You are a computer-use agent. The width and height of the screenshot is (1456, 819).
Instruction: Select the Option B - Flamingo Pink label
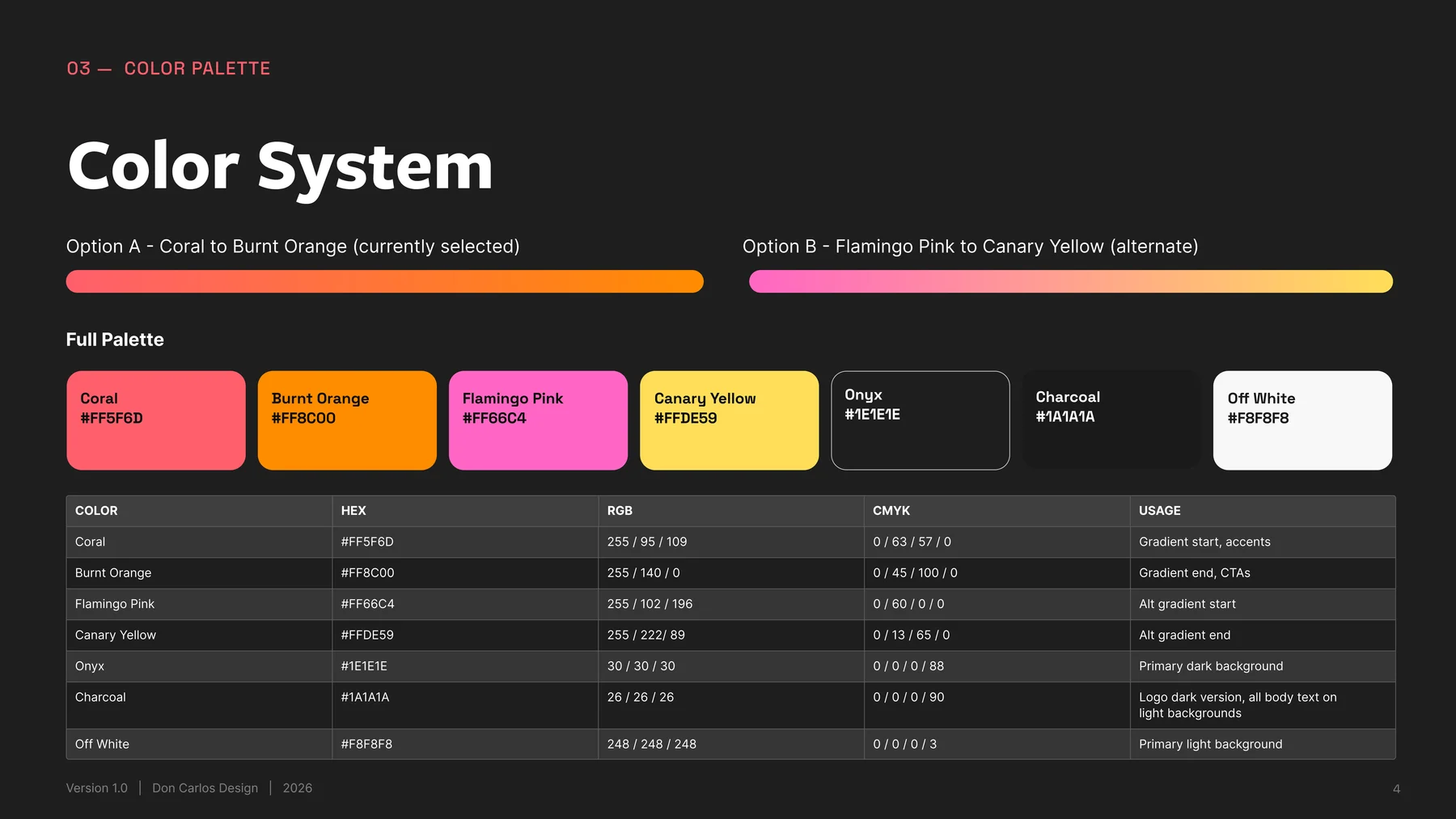(x=971, y=247)
